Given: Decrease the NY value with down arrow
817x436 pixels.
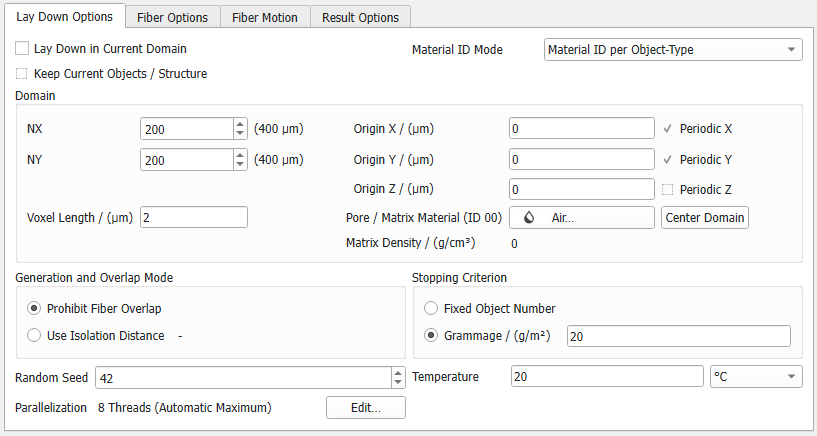Looking at the screenshot, I should tap(240, 164).
